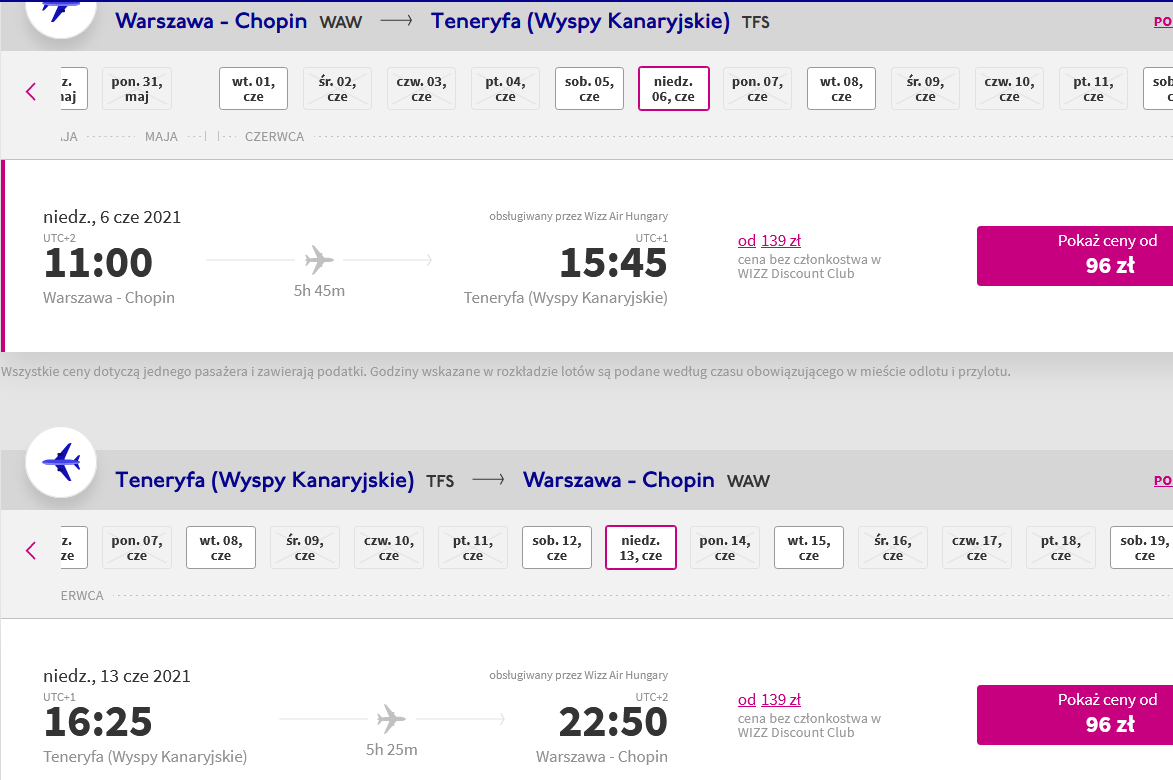Show earlier outbound dates with left chevron
The image size is (1173, 780).
point(31,91)
